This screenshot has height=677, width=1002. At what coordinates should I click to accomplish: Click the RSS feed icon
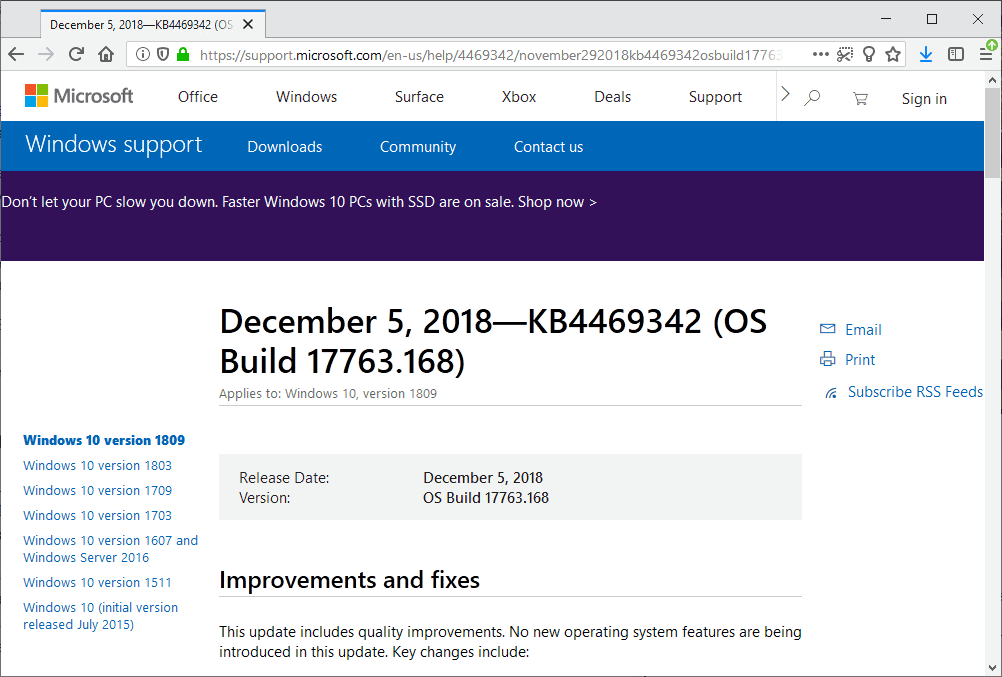point(831,393)
